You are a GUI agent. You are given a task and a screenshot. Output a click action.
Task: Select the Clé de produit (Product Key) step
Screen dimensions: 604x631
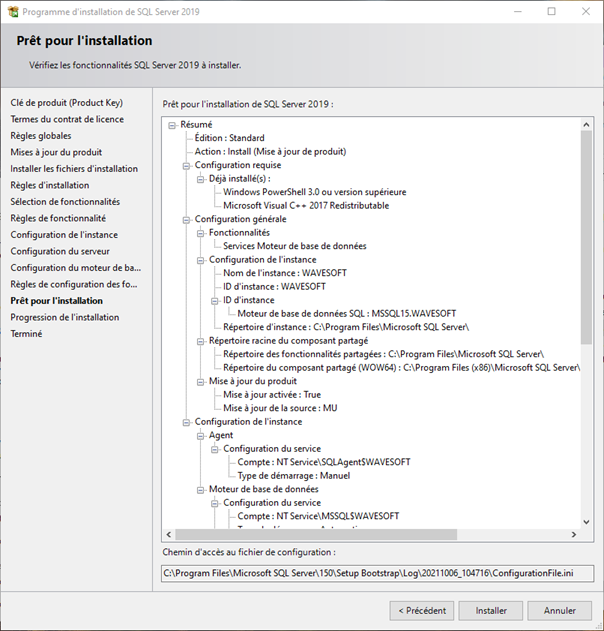coord(66,103)
